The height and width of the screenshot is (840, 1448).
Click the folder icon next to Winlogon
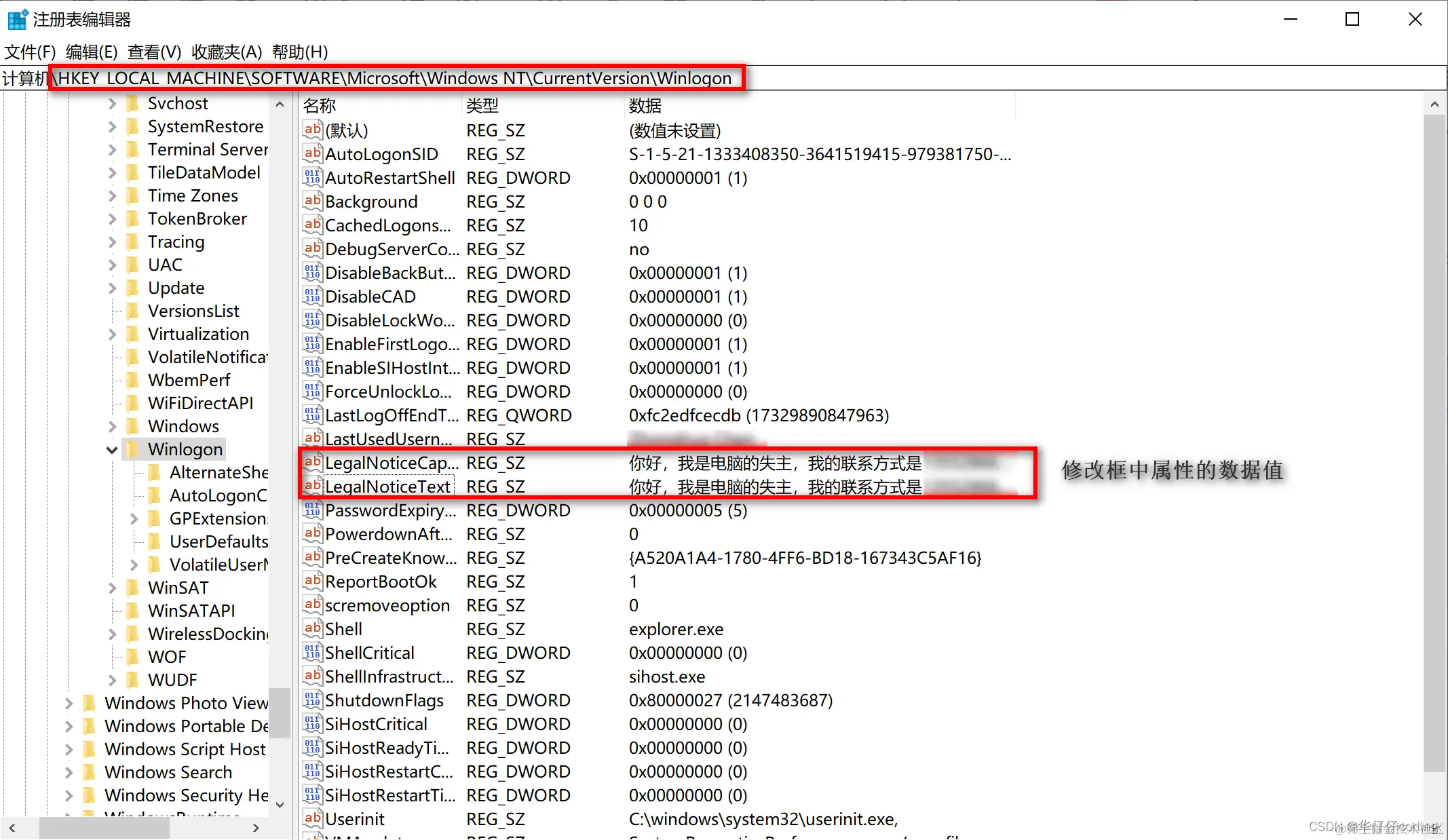[x=133, y=449]
